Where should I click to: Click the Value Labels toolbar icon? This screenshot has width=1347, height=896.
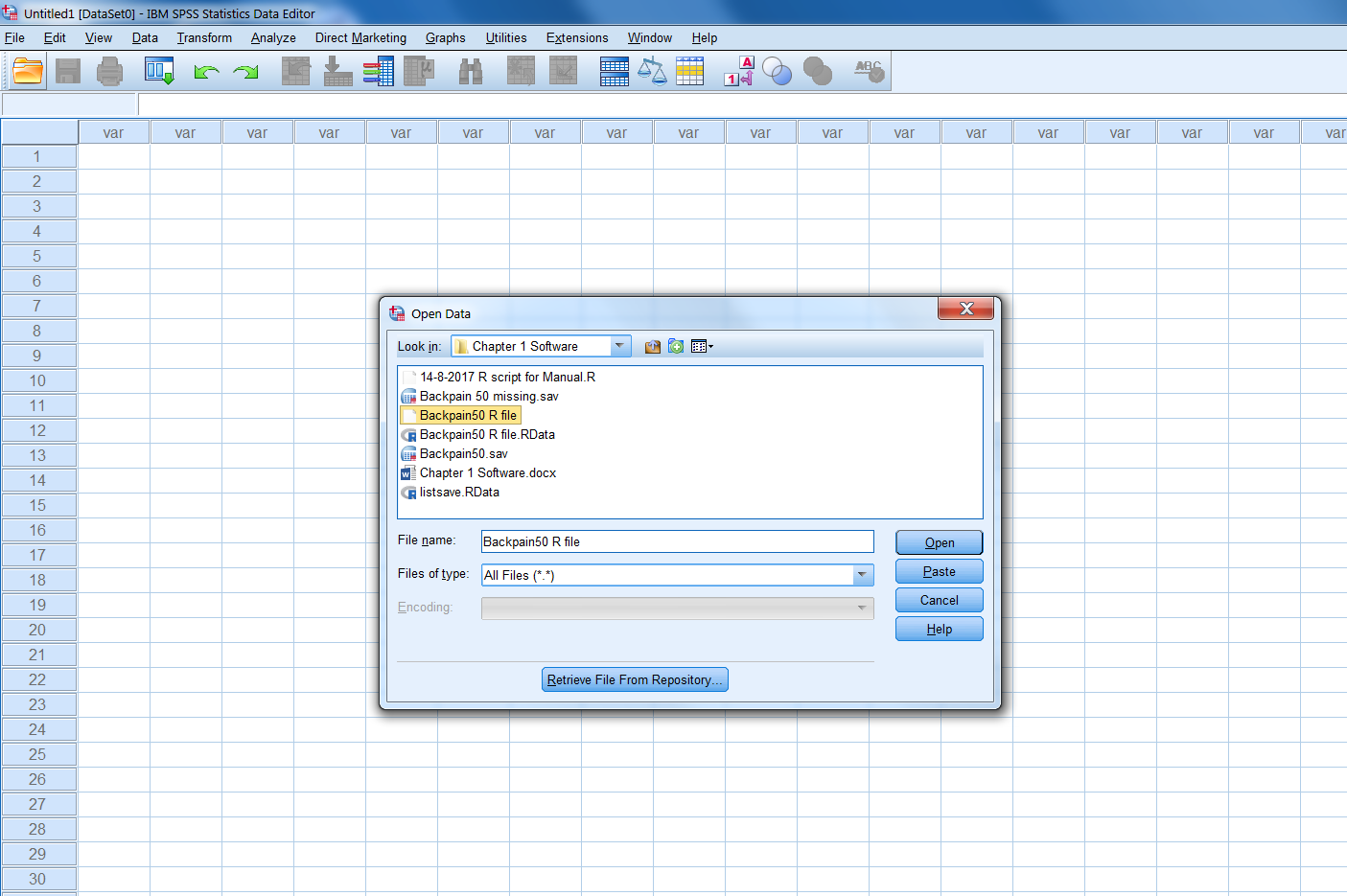pos(738,72)
